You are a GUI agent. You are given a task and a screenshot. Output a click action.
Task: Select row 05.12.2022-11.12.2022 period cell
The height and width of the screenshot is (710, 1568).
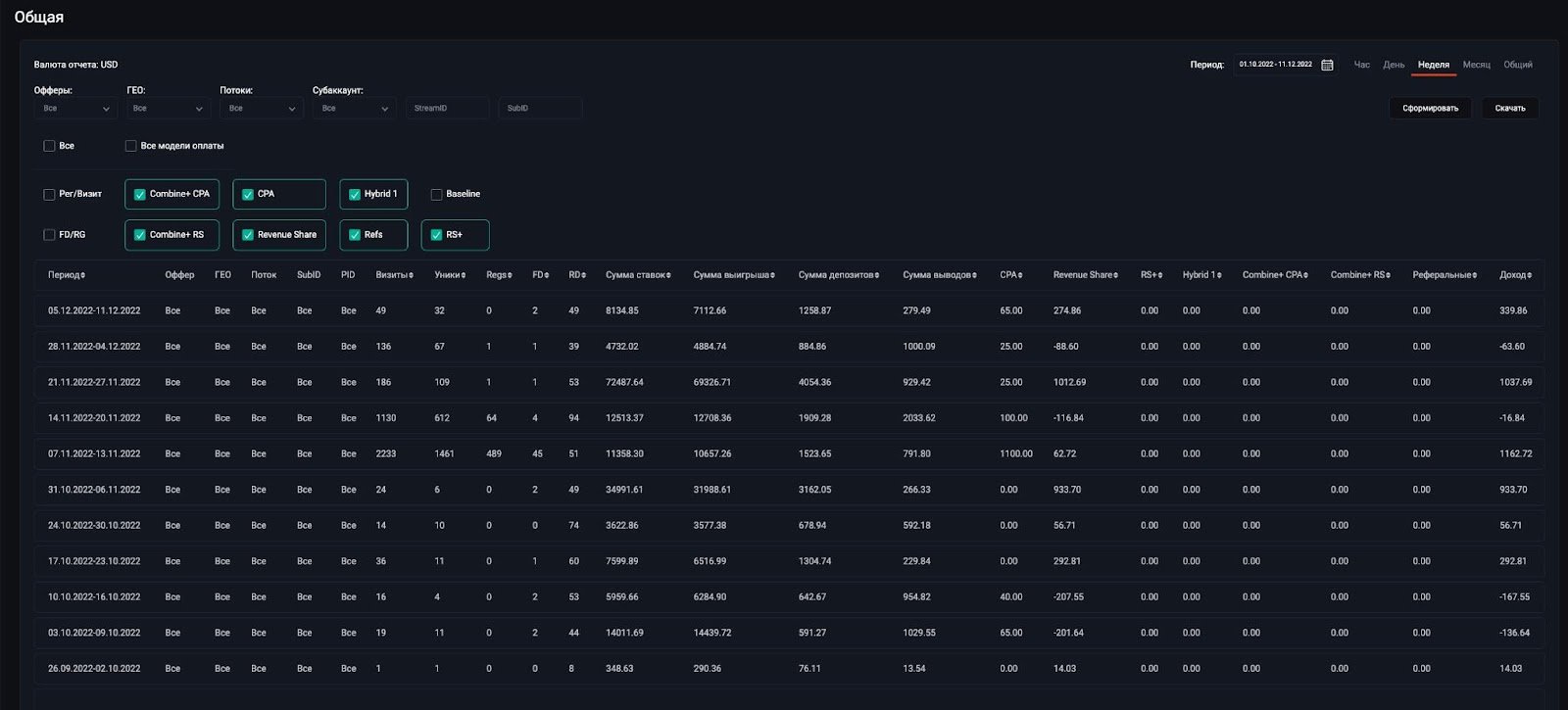94,310
